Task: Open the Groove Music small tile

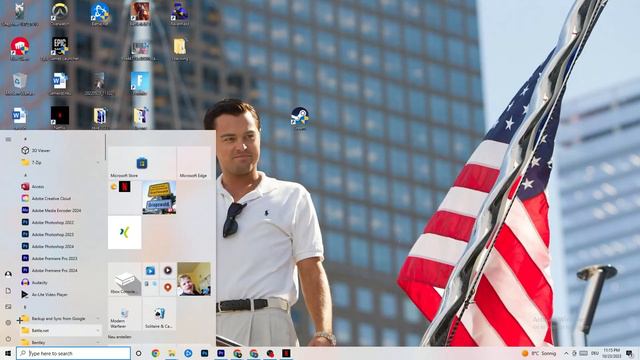Action: (x=168, y=271)
